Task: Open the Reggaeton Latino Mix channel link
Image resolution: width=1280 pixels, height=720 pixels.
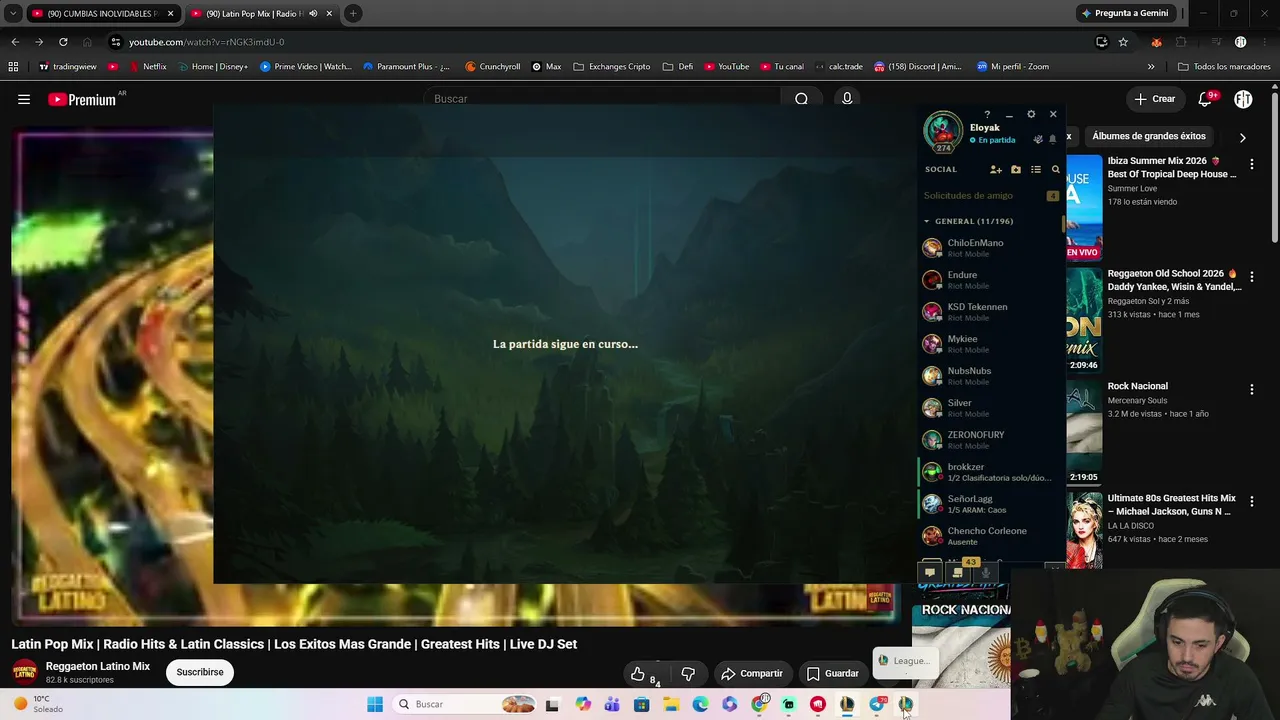Action: click(x=98, y=667)
